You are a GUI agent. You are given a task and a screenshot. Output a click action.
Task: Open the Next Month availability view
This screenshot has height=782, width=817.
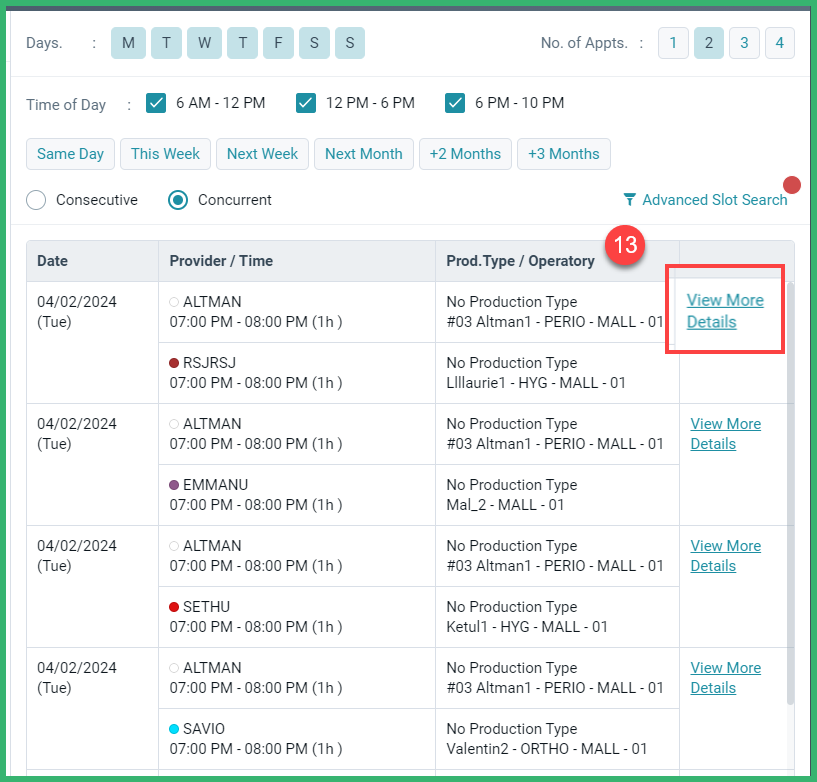tap(364, 154)
